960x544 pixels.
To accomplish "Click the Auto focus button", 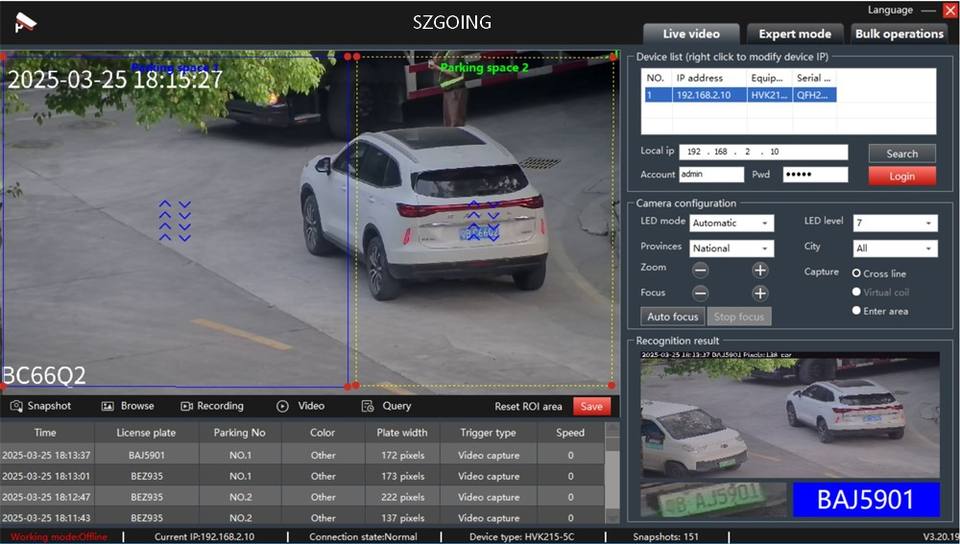I will tap(672, 317).
